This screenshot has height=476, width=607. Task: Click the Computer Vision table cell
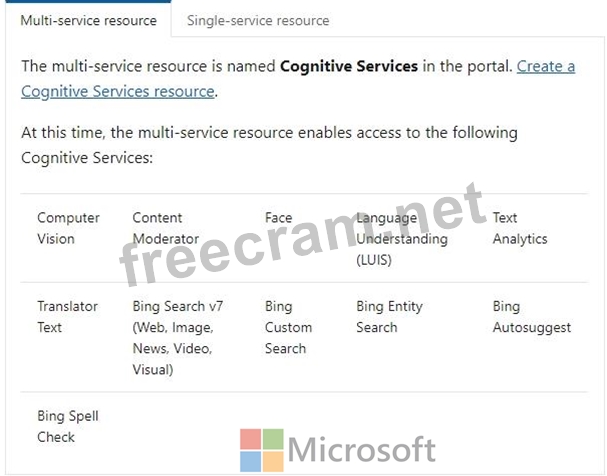[x=68, y=228]
